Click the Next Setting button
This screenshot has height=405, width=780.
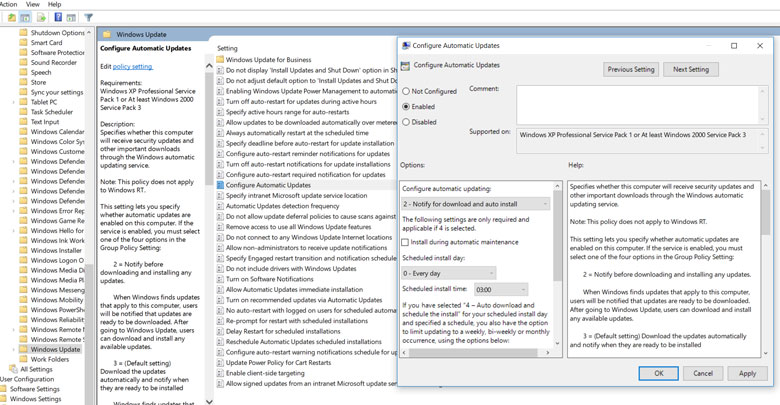tap(690, 70)
